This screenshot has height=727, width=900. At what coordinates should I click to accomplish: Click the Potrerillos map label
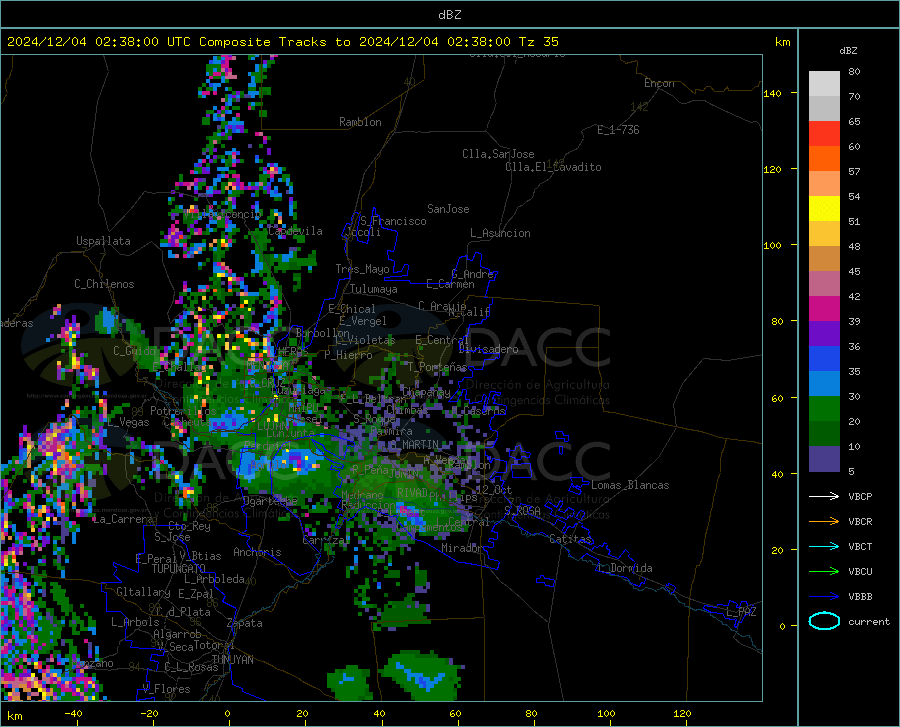[183, 411]
